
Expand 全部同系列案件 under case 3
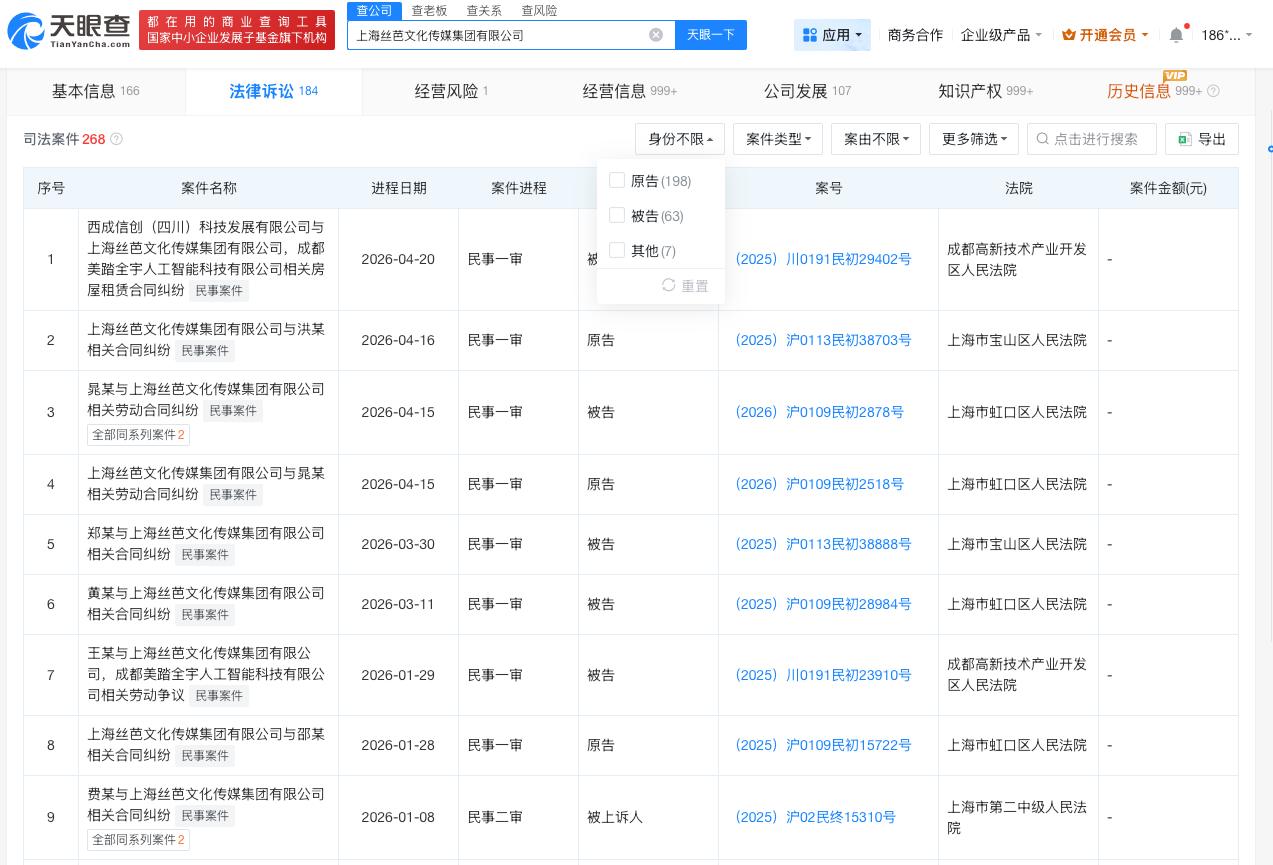138,434
